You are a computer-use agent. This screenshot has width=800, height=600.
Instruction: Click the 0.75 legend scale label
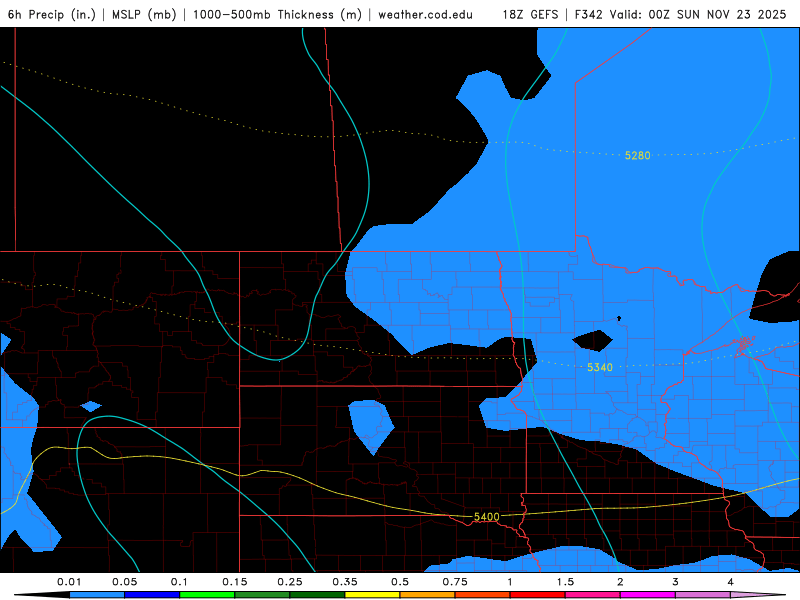coord(455,582)
